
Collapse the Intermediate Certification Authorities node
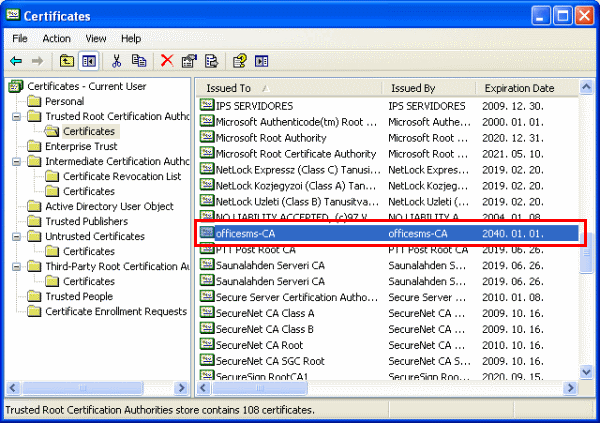click(16, 162)
